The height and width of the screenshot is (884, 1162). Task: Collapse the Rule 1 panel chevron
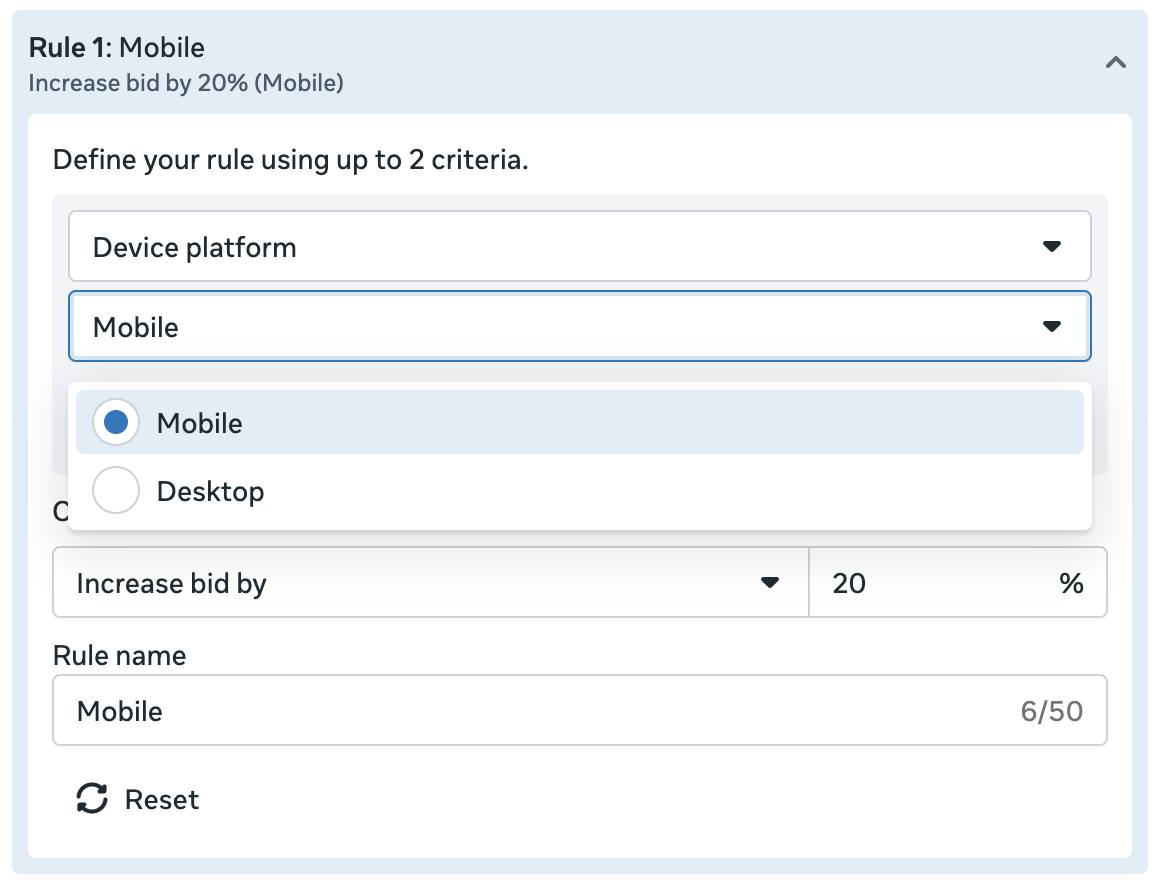pyautogui.click(x=1115, y=63)
